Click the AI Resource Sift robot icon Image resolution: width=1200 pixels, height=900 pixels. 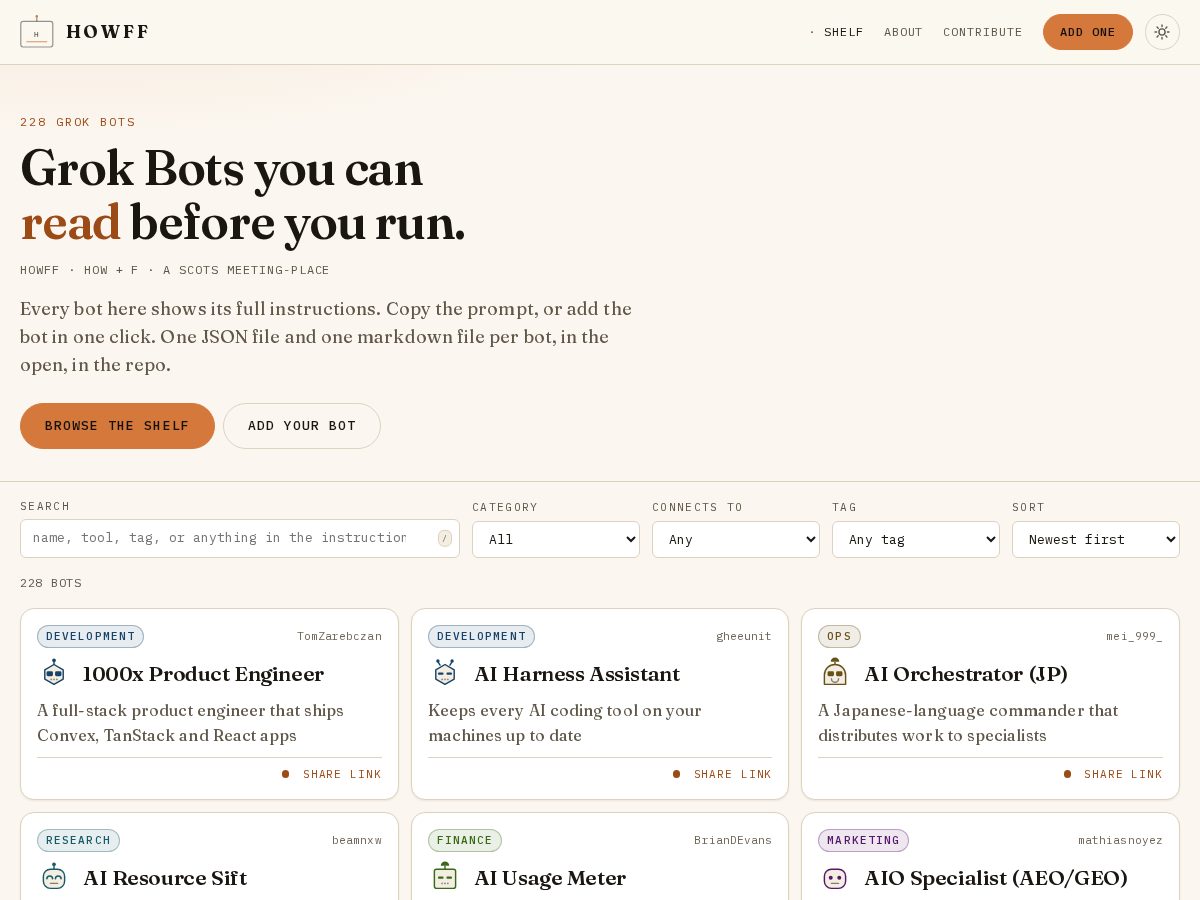54,877
